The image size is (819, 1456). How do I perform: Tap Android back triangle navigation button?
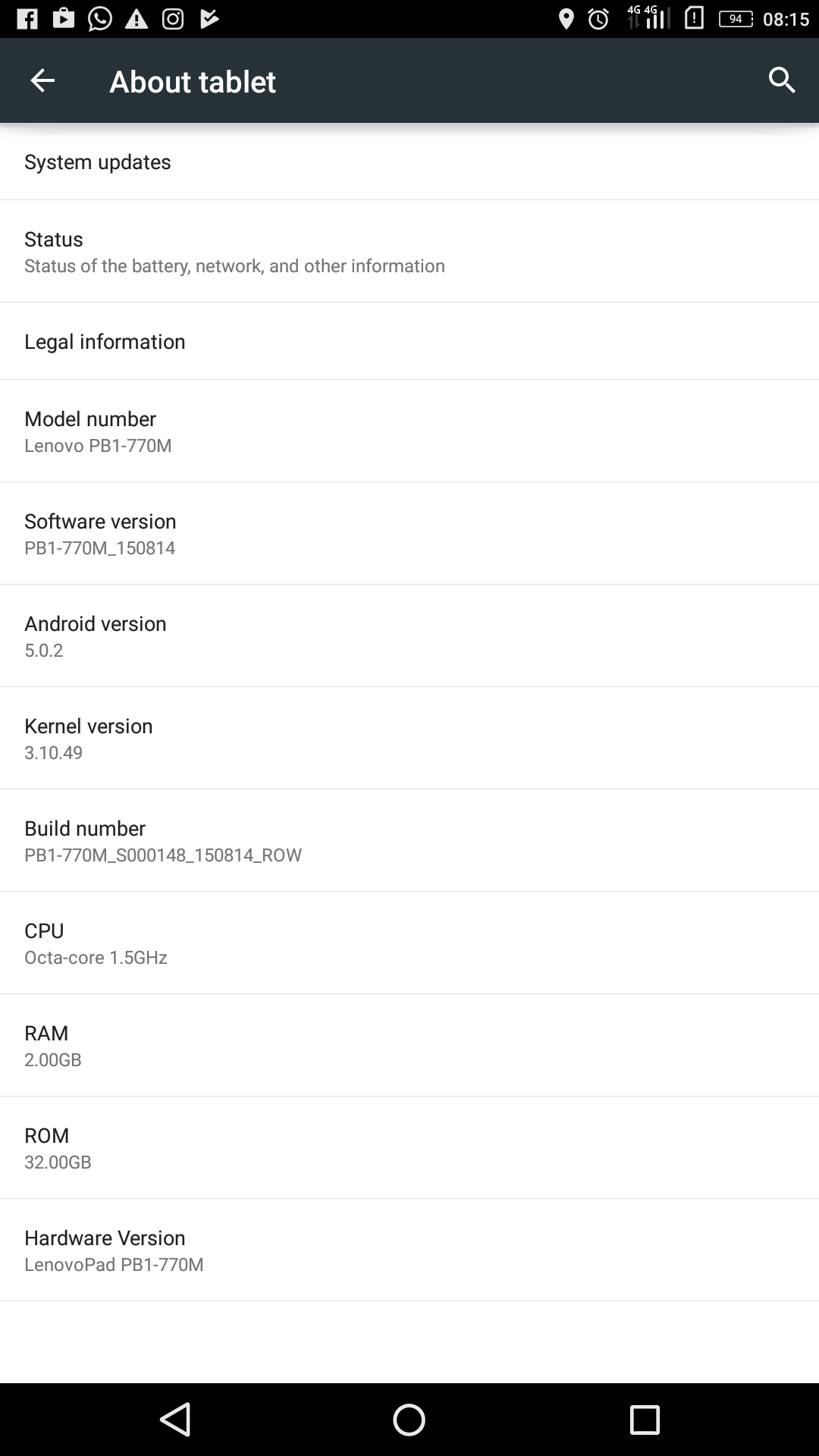point(175,1420)
